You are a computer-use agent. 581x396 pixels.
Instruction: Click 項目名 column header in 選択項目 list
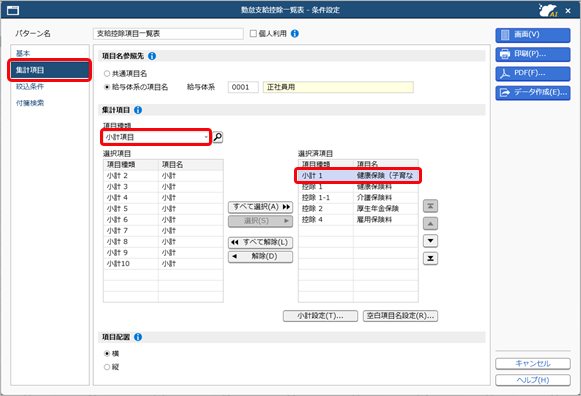click(191, 165)
